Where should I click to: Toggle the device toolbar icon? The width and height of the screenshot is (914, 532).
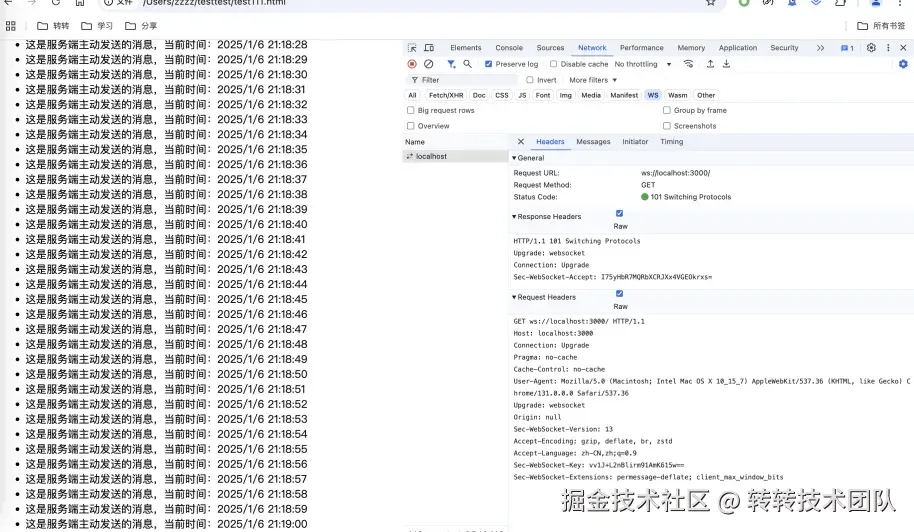point(429,48)
